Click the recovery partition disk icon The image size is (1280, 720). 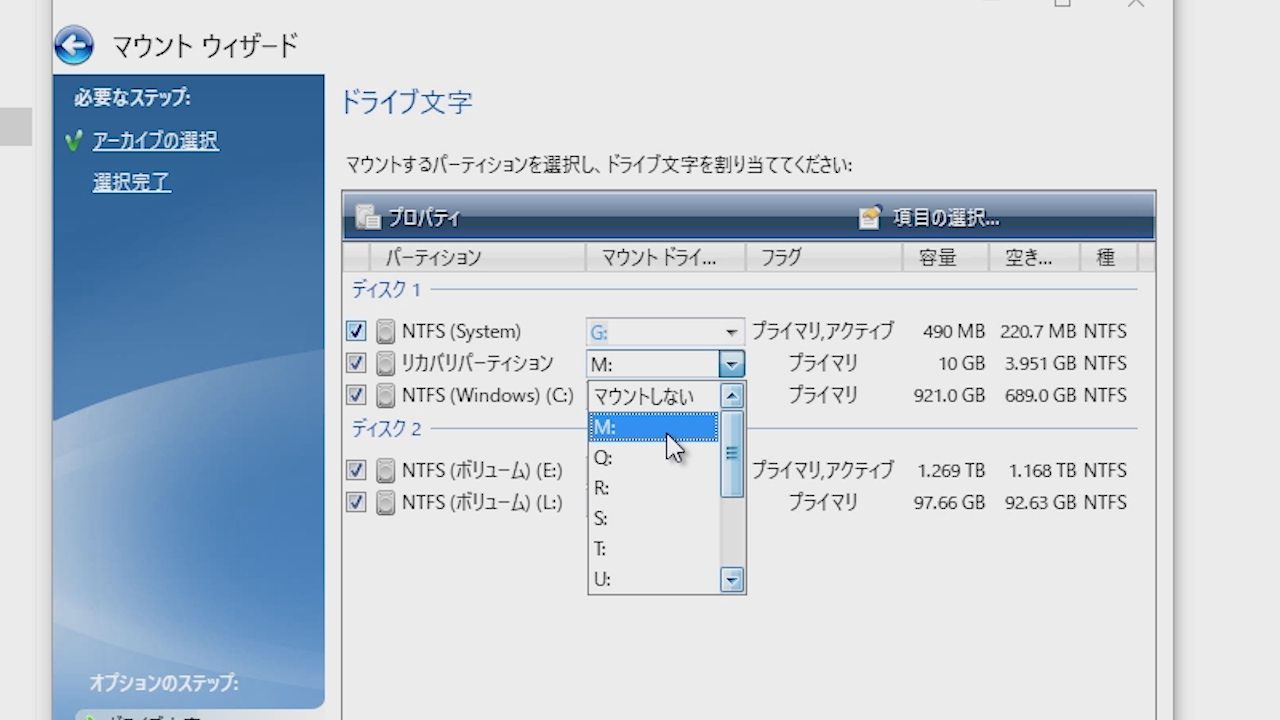pyautogui.click(x=385, y=364)
